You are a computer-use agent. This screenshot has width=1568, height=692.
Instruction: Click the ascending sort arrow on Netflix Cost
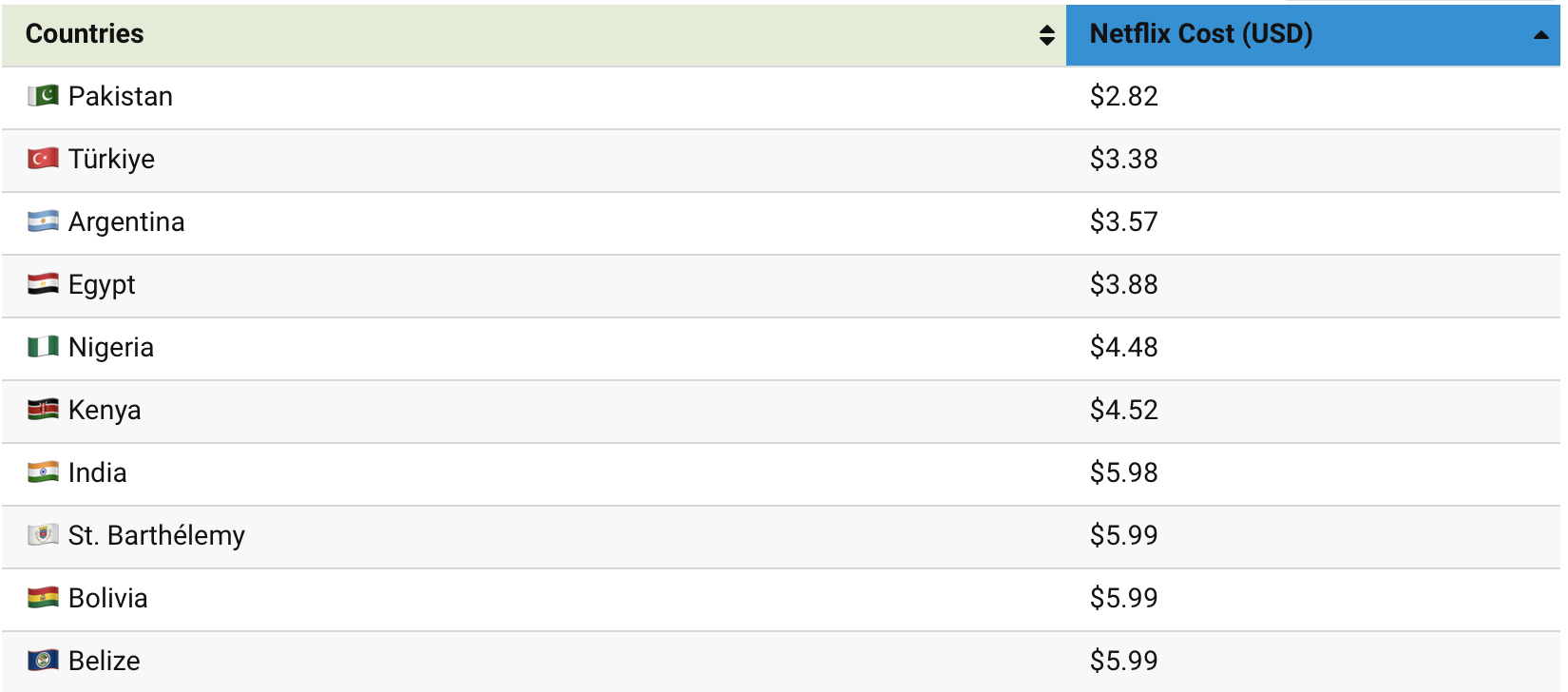pyautogui.click(x=1542, y=35)
